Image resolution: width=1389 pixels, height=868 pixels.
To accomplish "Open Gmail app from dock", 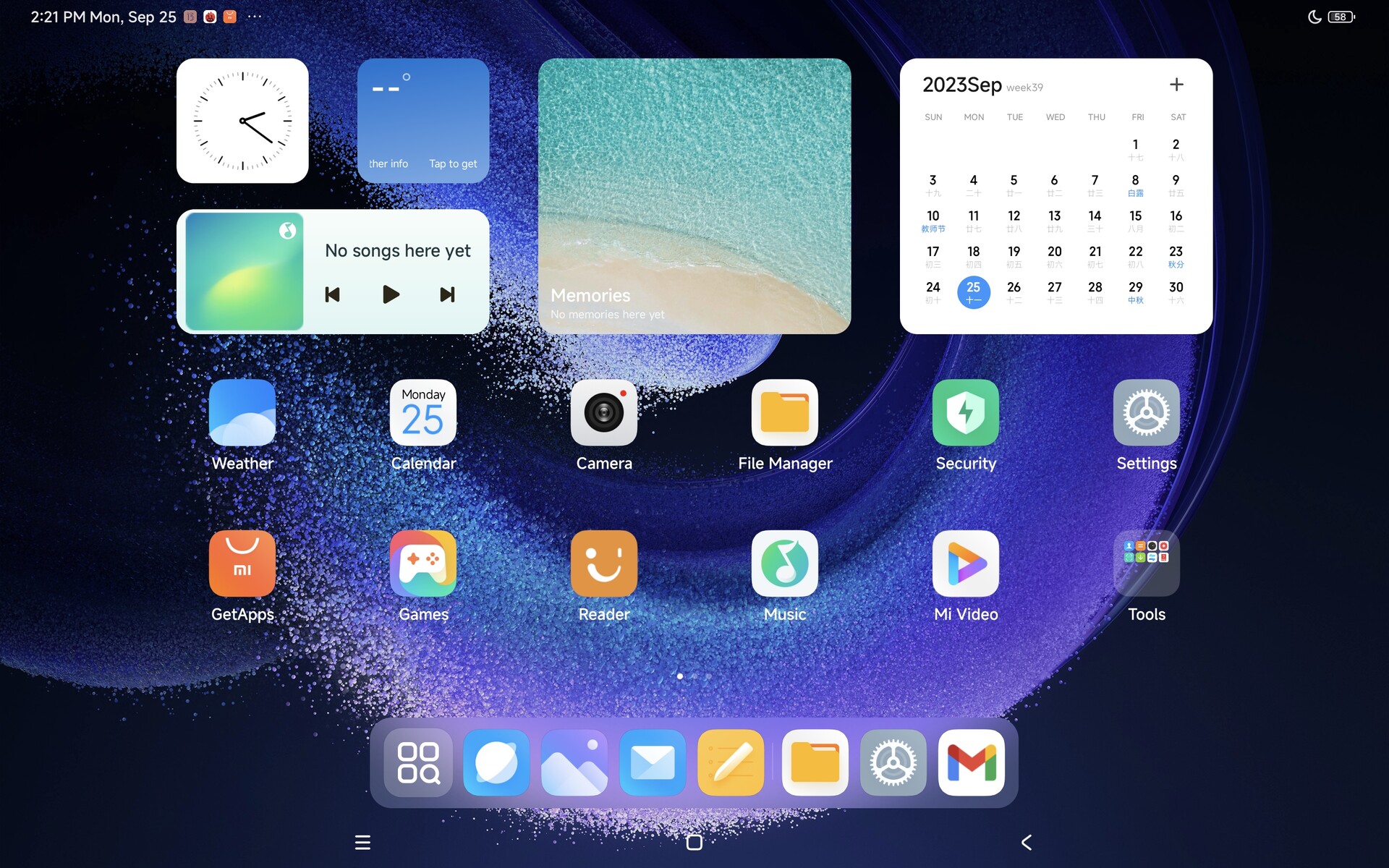I will tap(970, 762).
